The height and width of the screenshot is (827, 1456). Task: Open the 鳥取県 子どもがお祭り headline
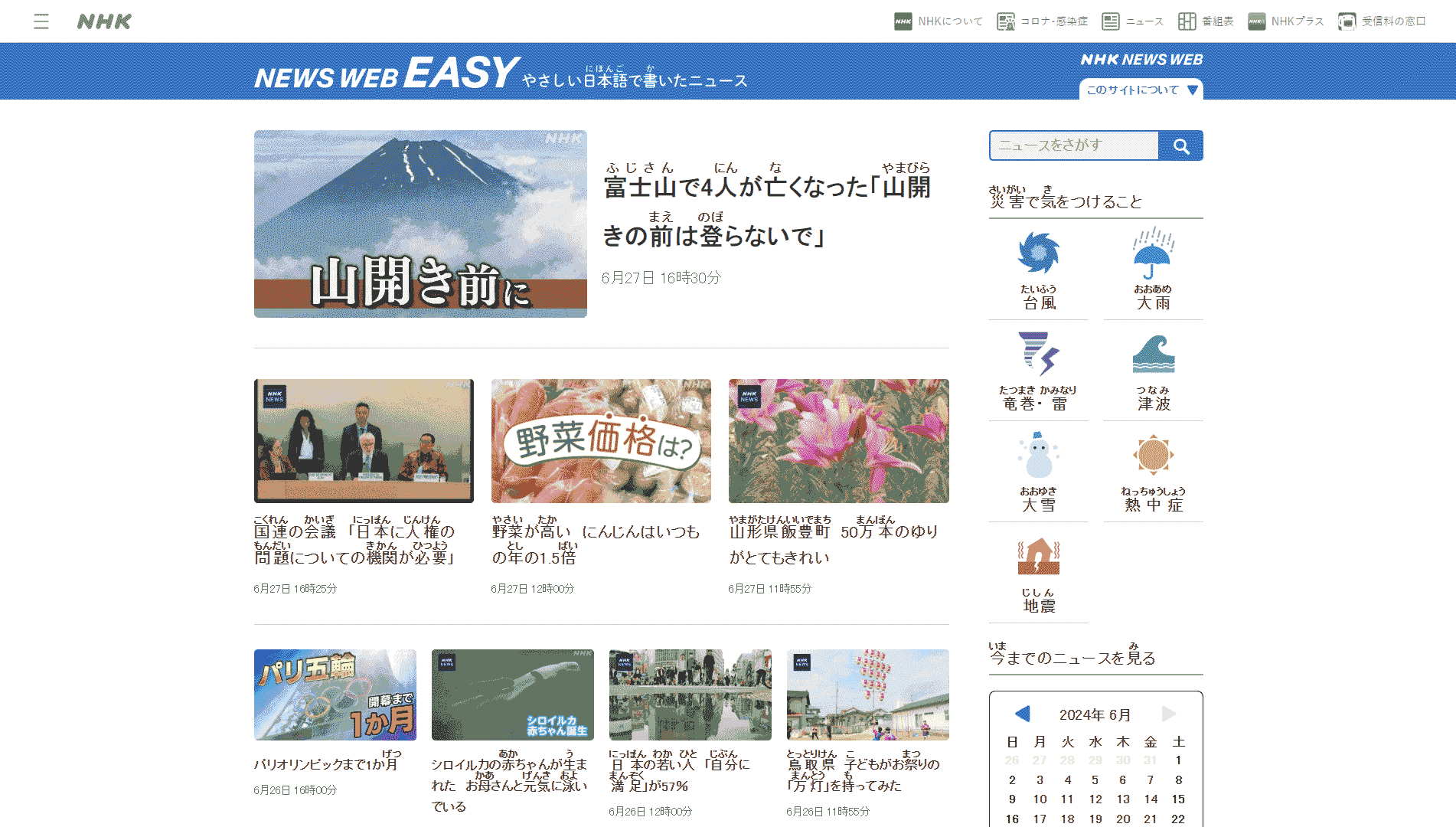863,771
